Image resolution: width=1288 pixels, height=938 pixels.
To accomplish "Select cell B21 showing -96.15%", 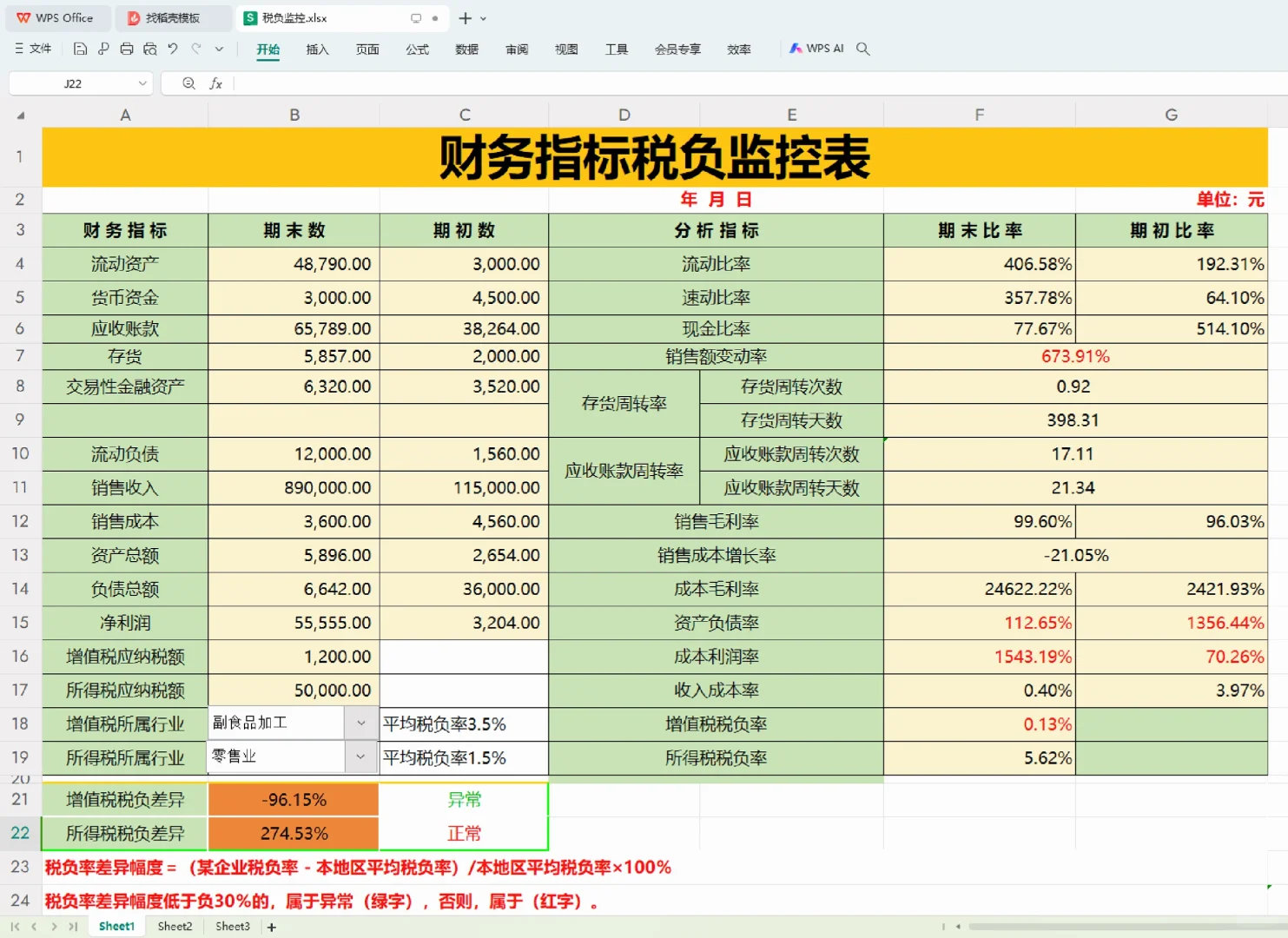I will pos(294,799).
